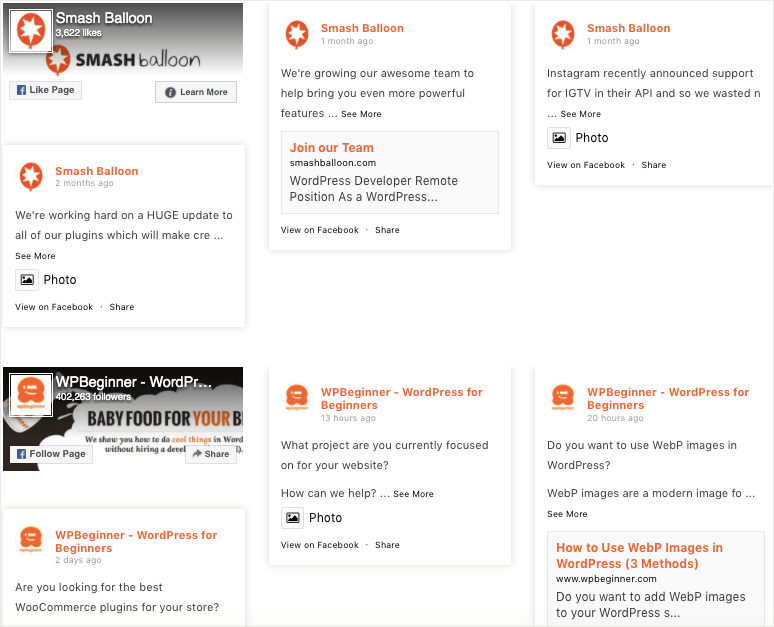
Task: Click WPBeginner avatar in the WooCommerce plugins post
Action: coord(31,541)
